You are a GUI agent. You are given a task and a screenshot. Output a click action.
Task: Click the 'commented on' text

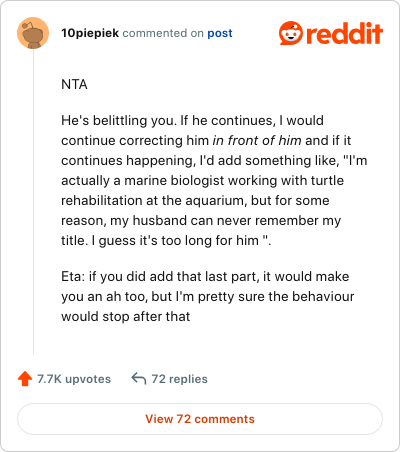pyautogui.click(x=163, y=33)
